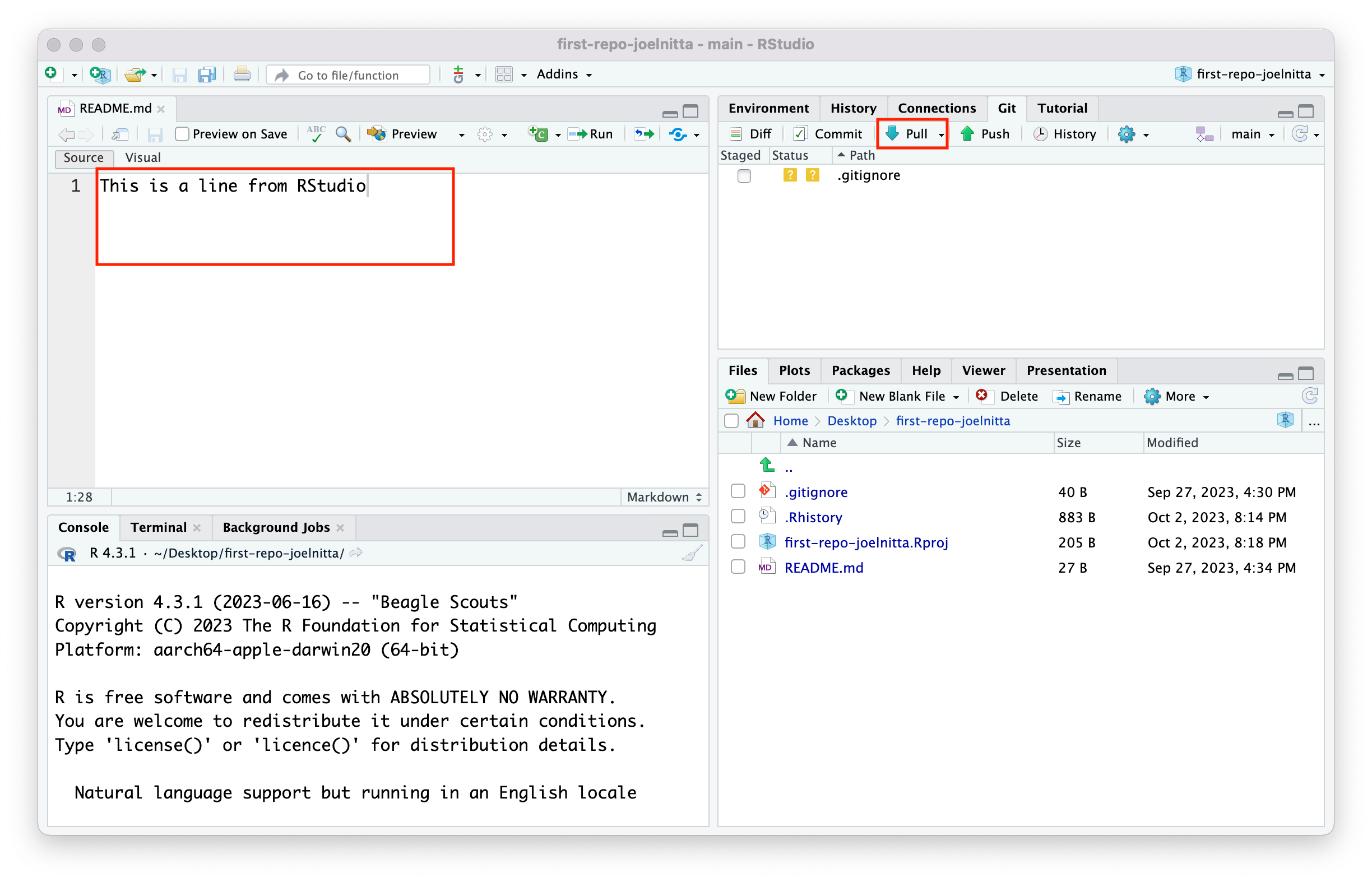Stage the .gitignore file checkbox
This screenshot has height=882, width=1372.
tap(744, 176)
